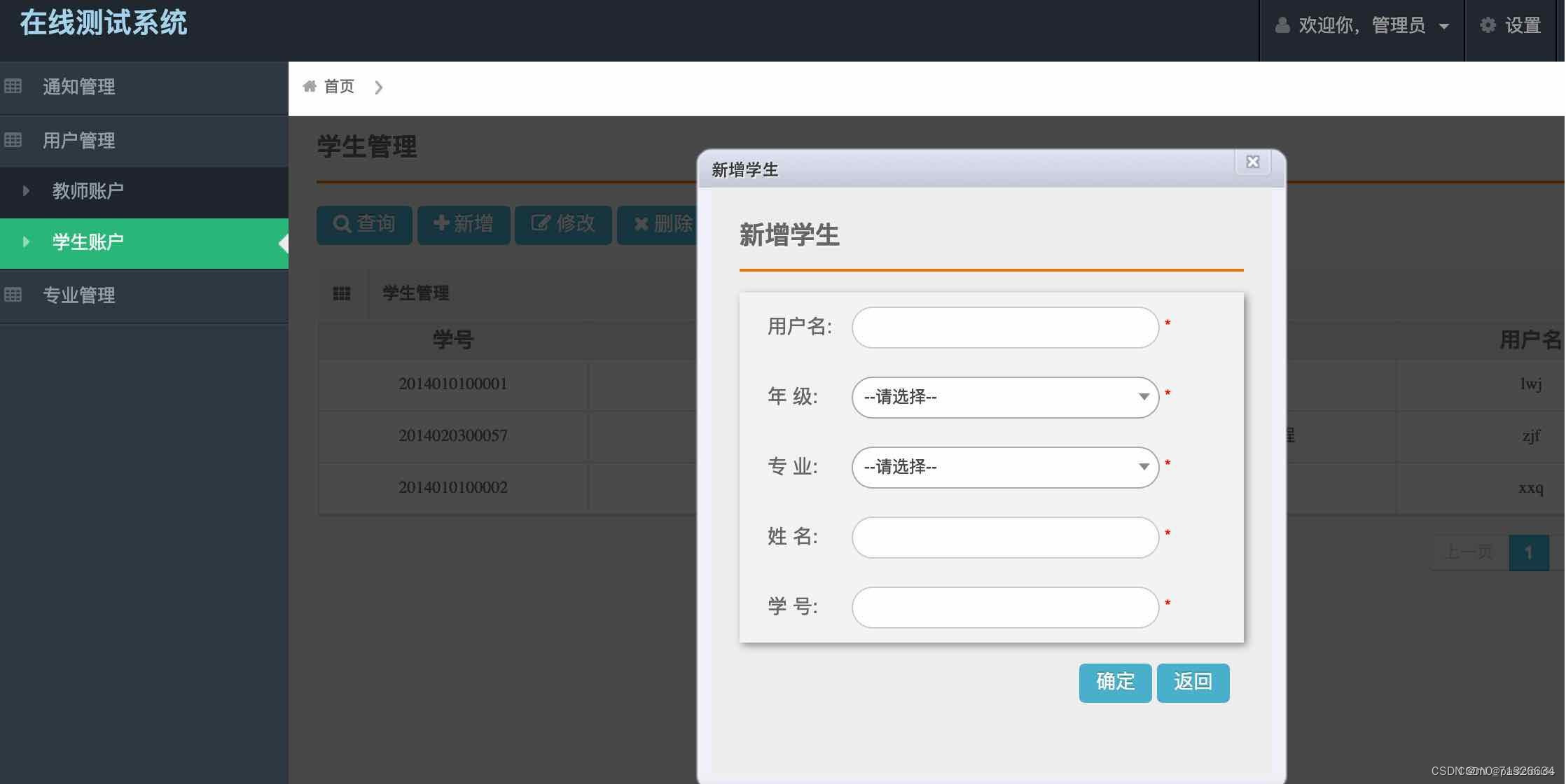This screenshot has width=1566, height=784.
Task: Click the 学号 column header
Action: click(453, 340)
